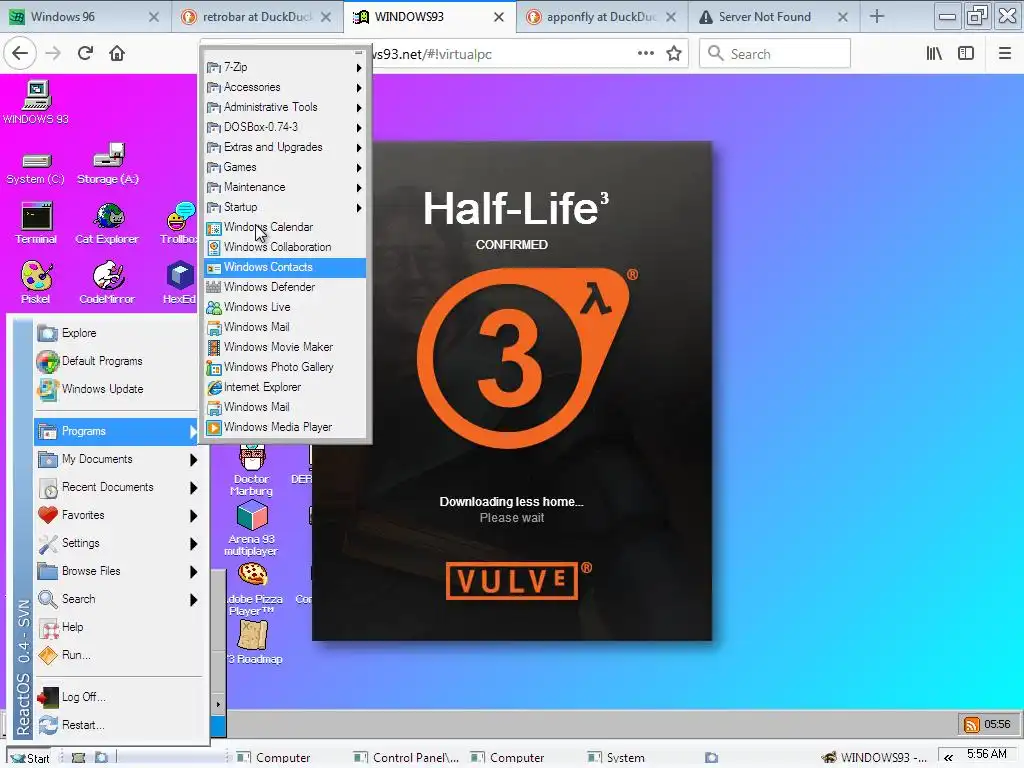This screenshot has width=1024, height=768.
Task: Click Explore in Start menu
Action: click(116, 333)
